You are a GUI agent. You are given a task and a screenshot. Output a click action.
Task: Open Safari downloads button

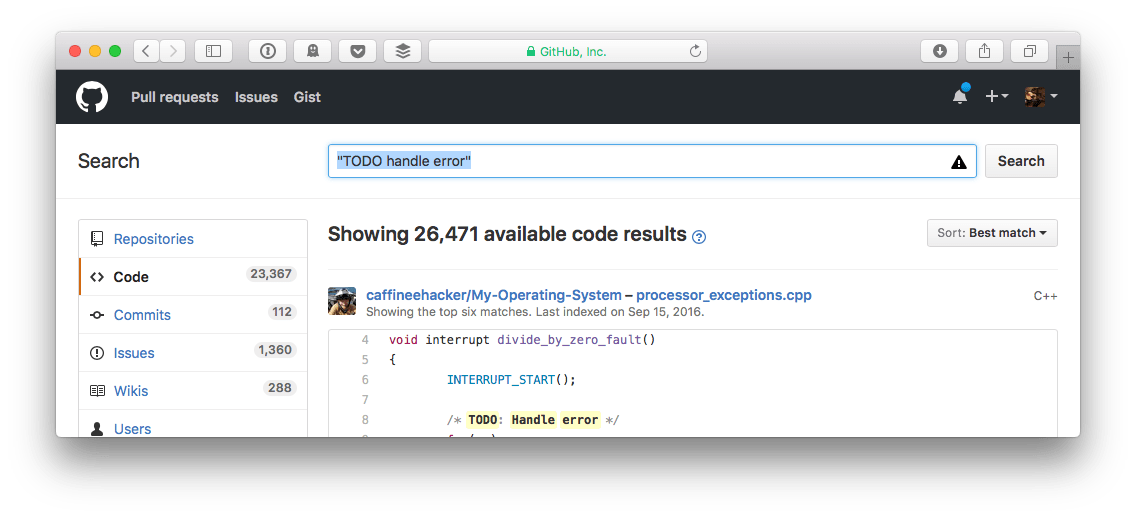(940, 51)
